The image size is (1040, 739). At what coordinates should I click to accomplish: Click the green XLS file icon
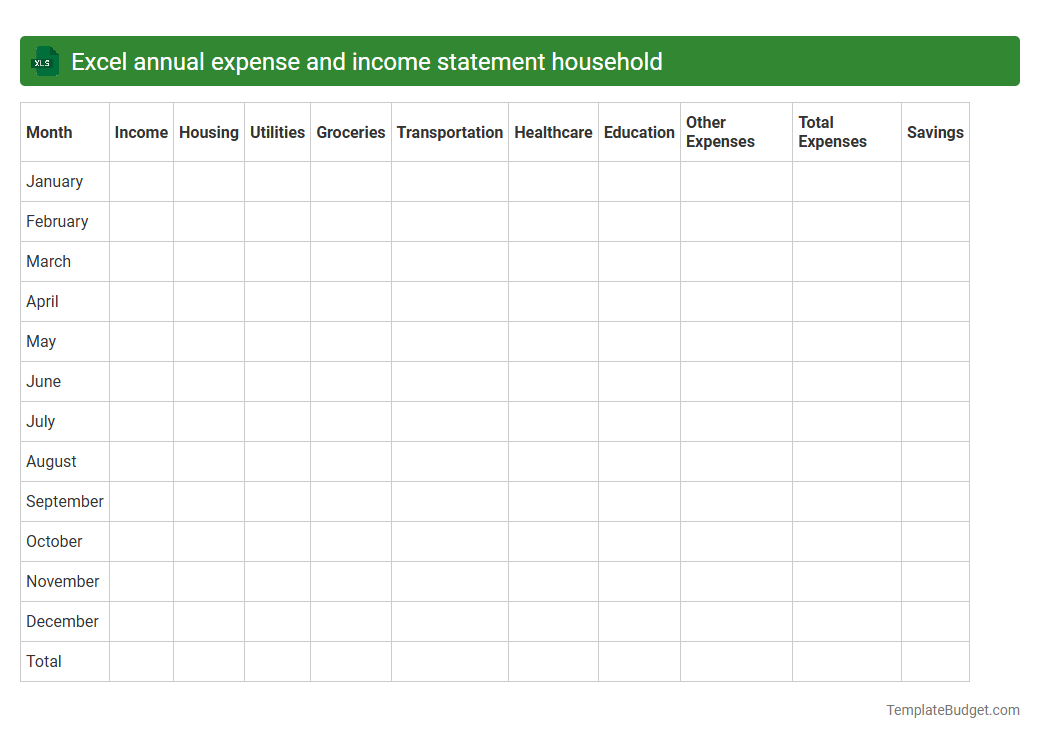(44, 61)
